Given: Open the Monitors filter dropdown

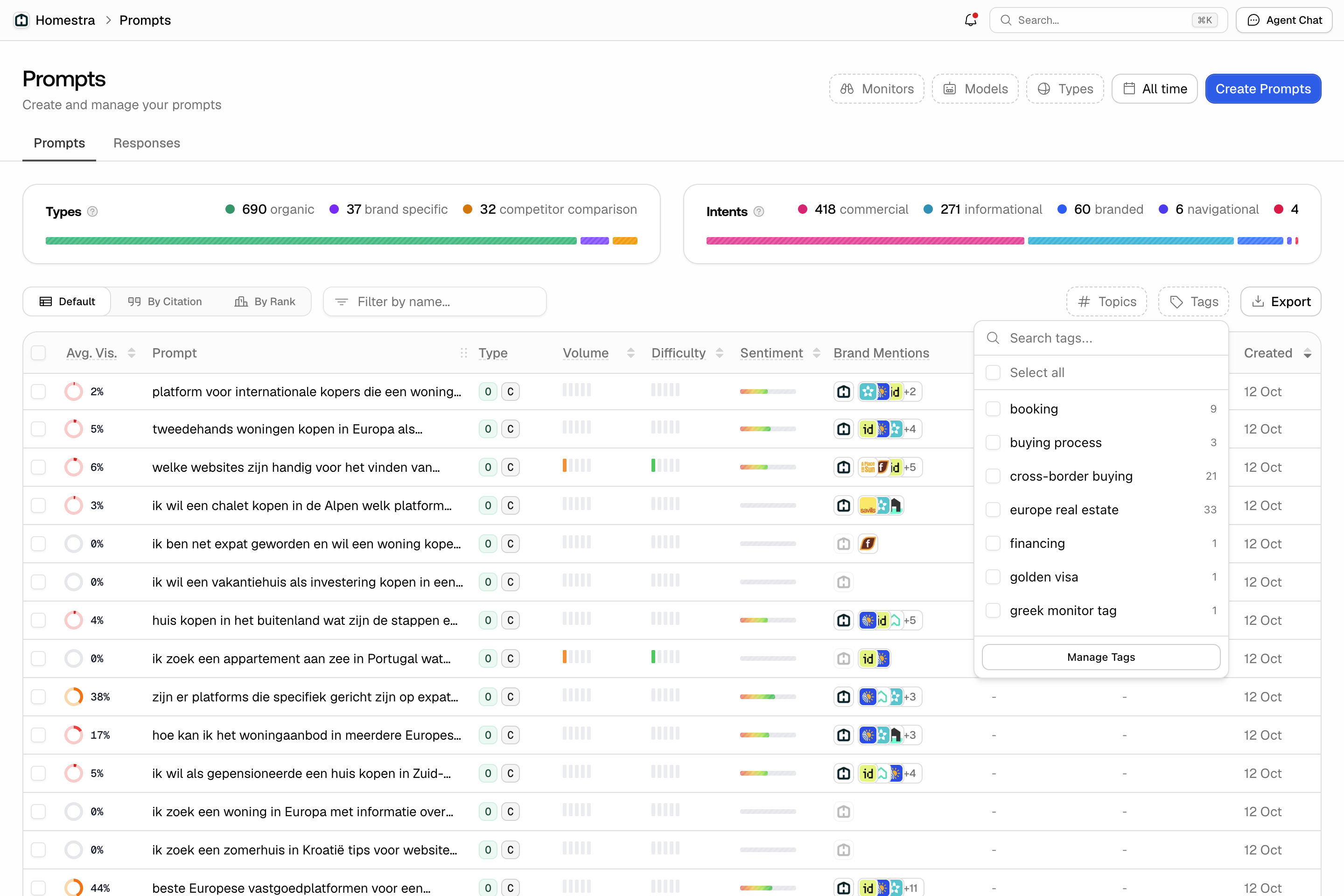Looking at the screenshot, I should point(876,89).
